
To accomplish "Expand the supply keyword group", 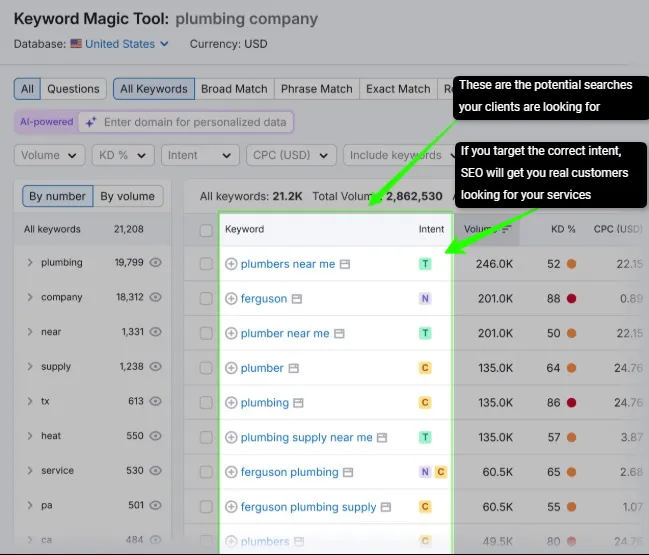I will (x=30, y=367).
